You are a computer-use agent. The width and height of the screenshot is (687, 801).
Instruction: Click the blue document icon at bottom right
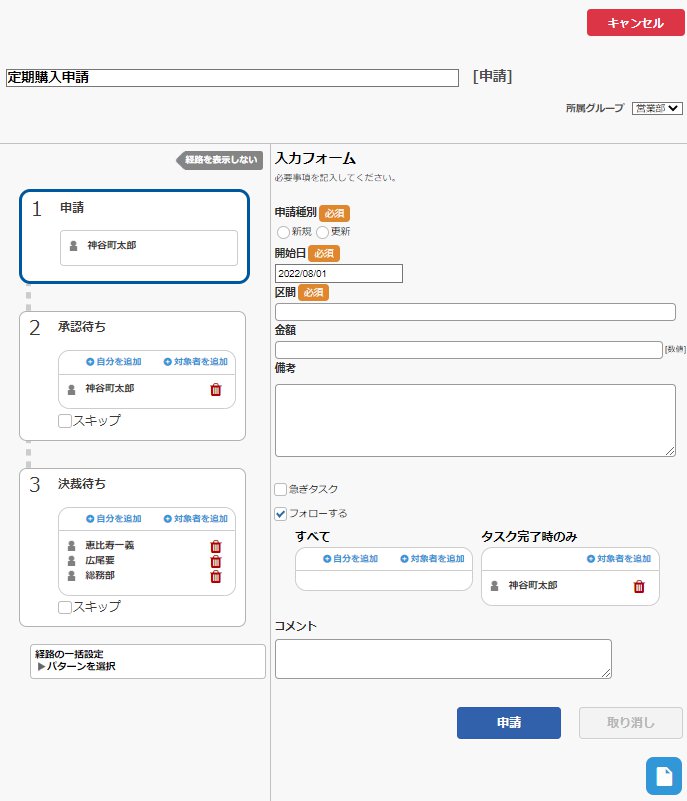coord(662,774)
